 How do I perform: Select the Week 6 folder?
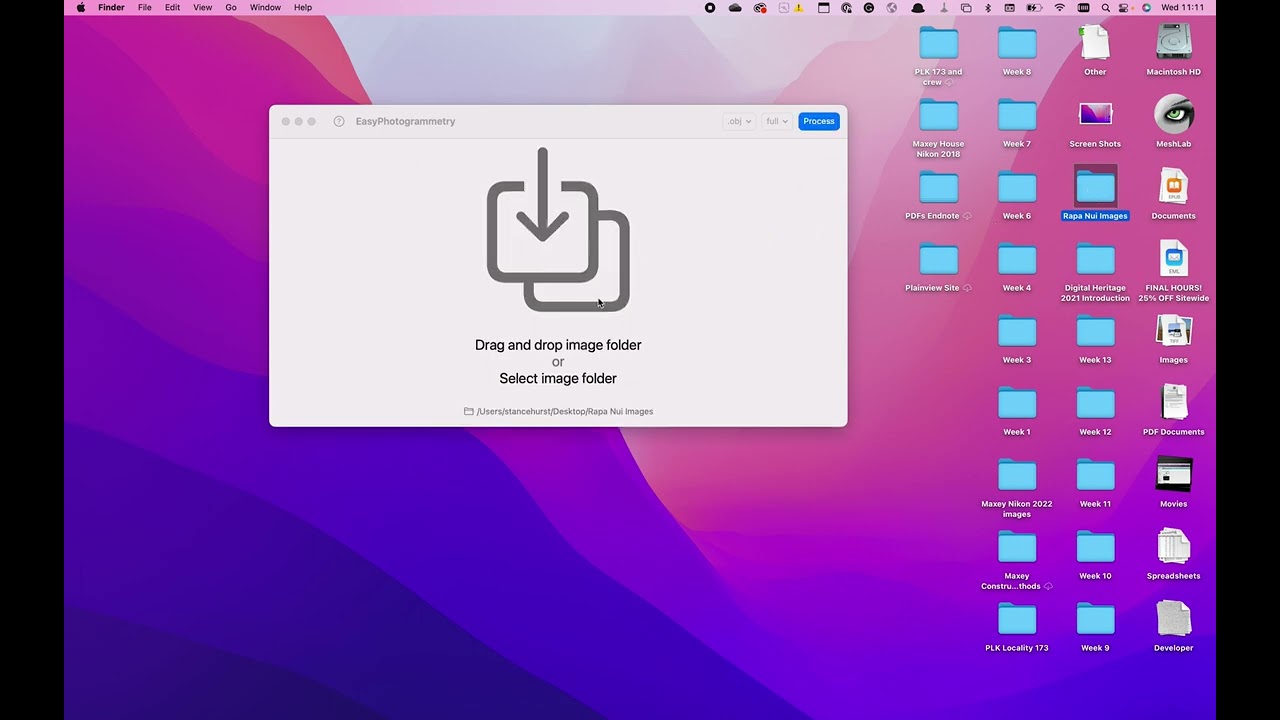click(1017, 187)
